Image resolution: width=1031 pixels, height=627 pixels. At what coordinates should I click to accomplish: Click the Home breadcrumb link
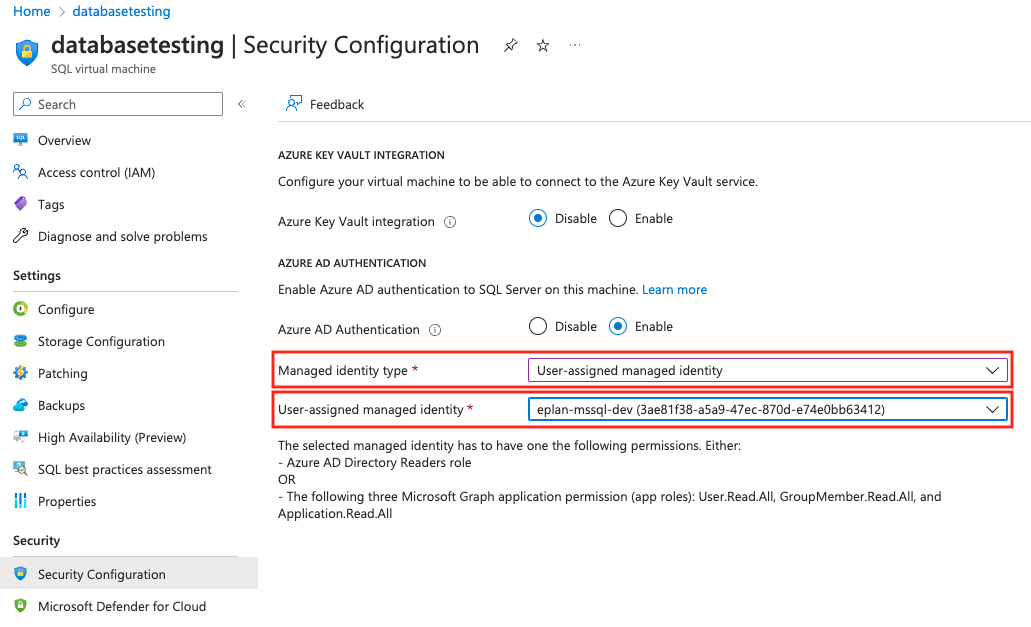click(x=31, y=12)
